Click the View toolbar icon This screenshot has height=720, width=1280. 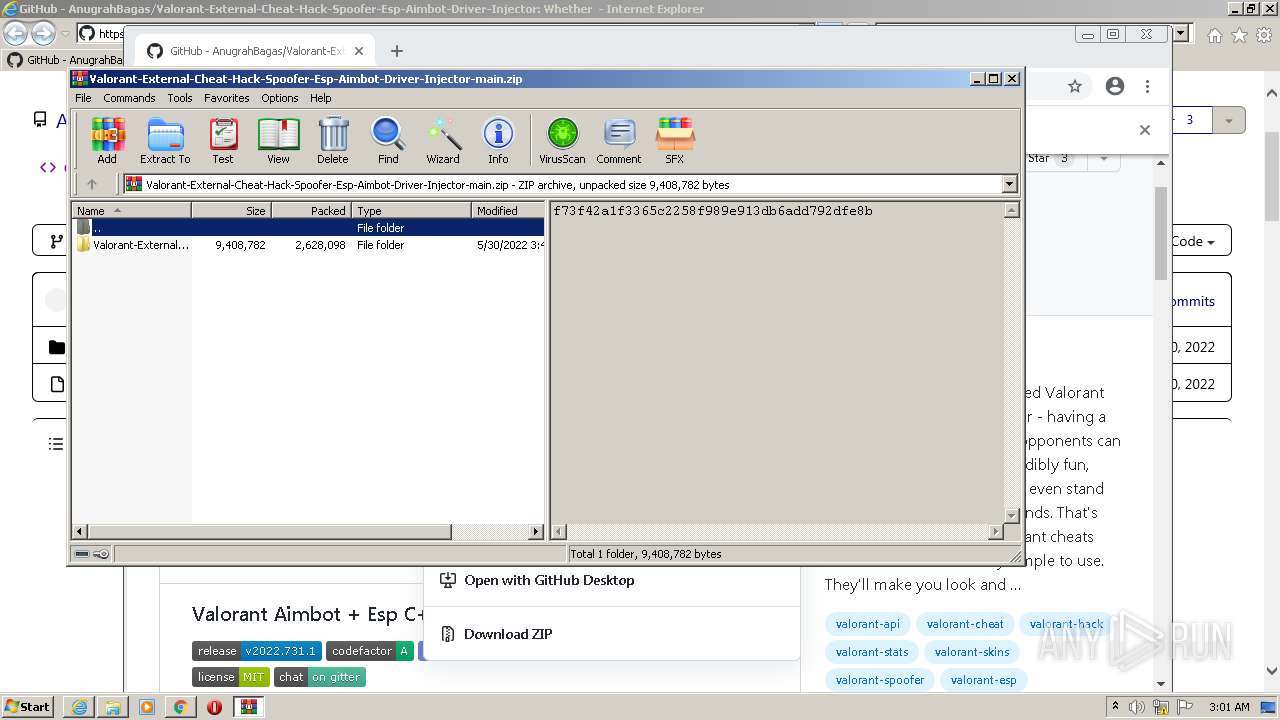point(278,140)
